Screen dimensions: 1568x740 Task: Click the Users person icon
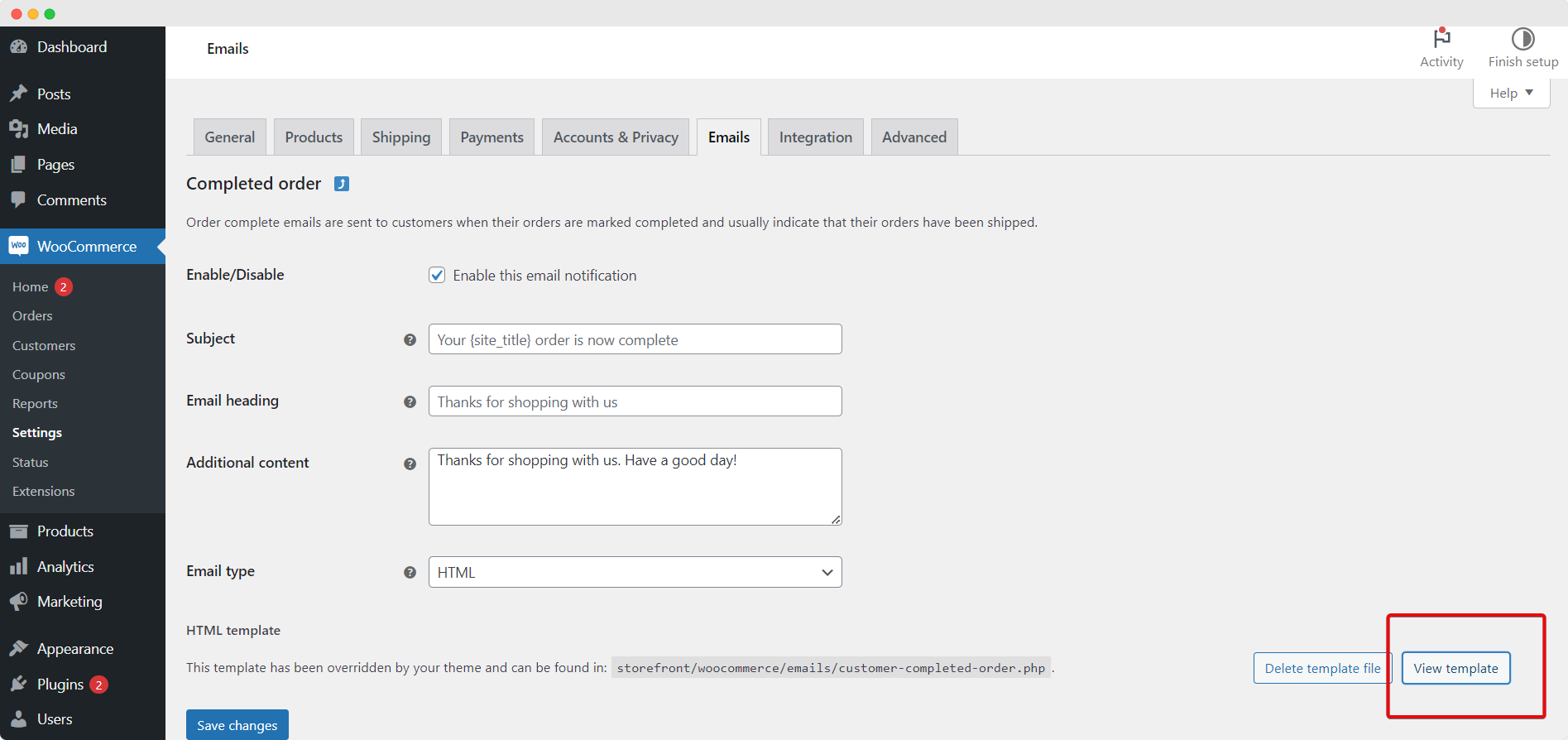pyautogui.click(x=18, y=718)
